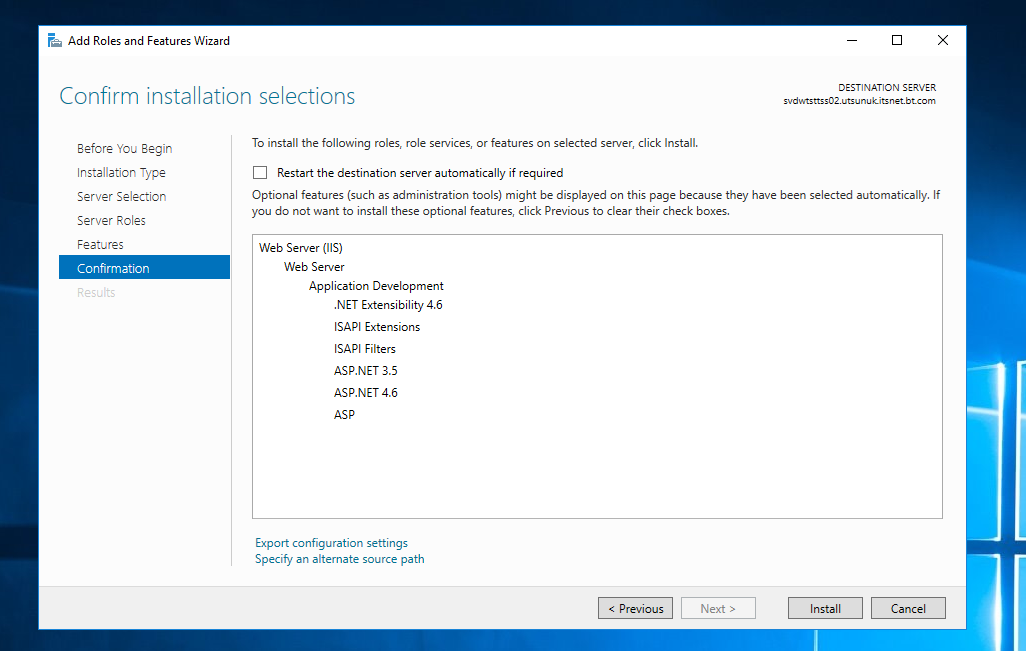Select ISAPI Filters in the list
The image size is (1026, 651).
(x=364, y=349)
